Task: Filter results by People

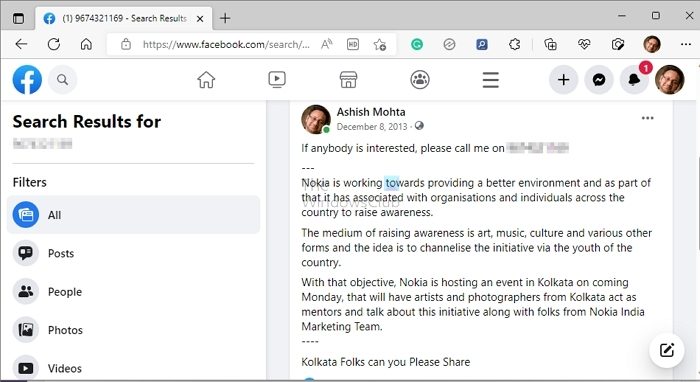Action: point(133,291)
